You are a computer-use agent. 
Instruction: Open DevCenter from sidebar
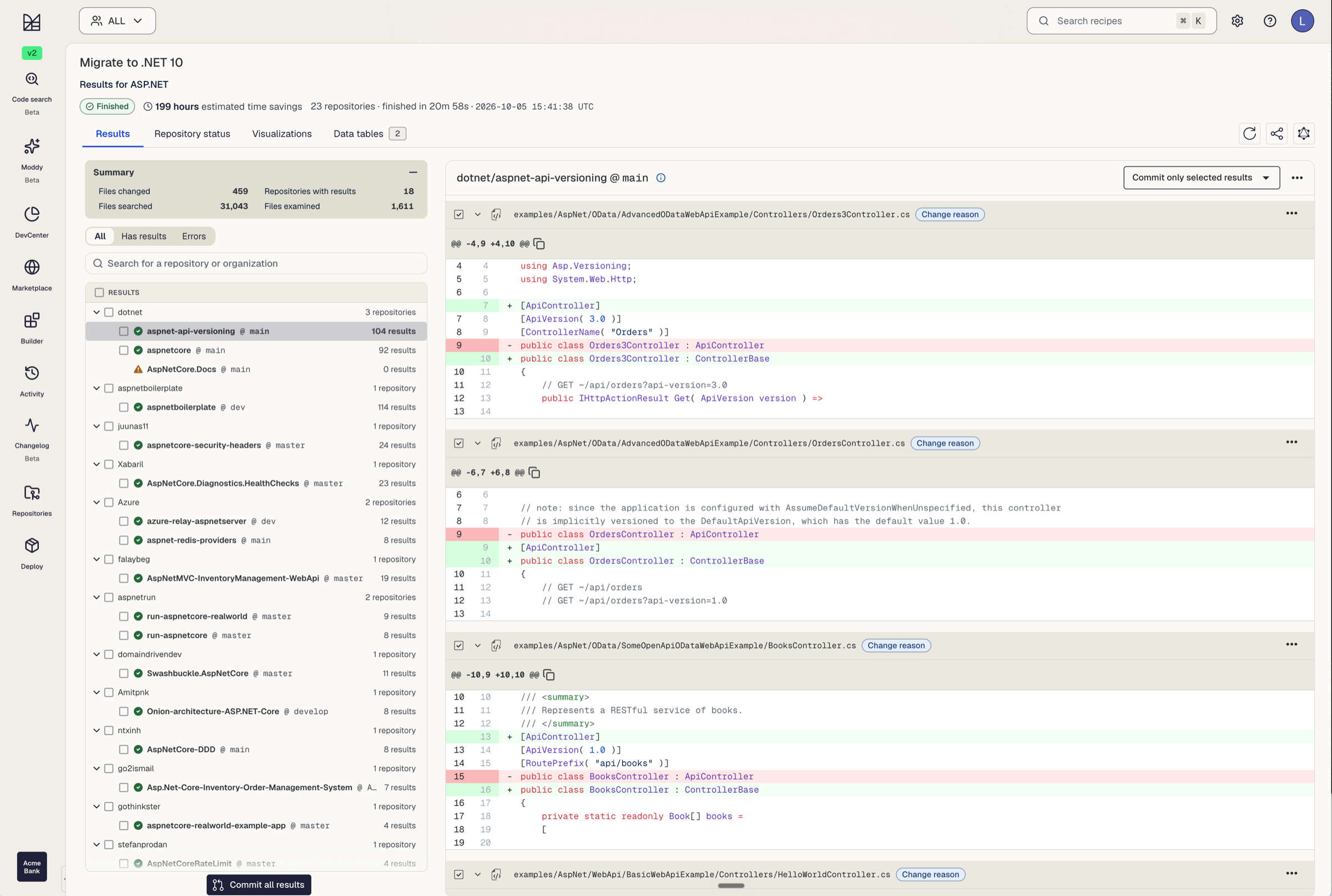pyautogui.click(x=32, y=222)
